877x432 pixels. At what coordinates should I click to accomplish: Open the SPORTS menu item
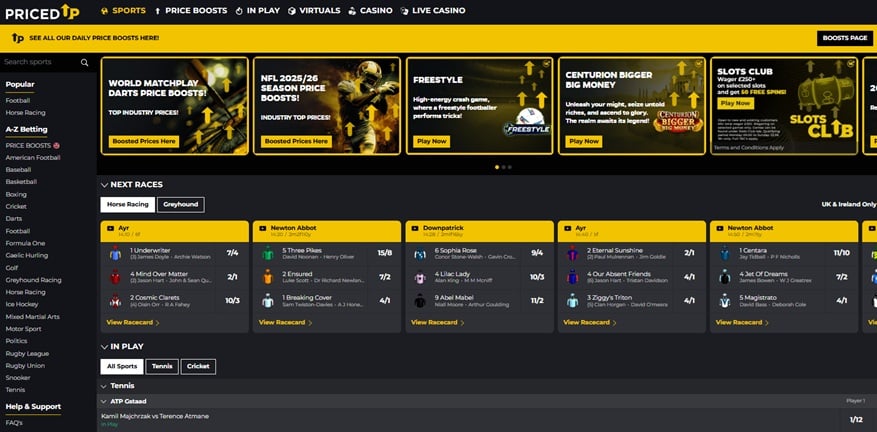coord(123,11)
